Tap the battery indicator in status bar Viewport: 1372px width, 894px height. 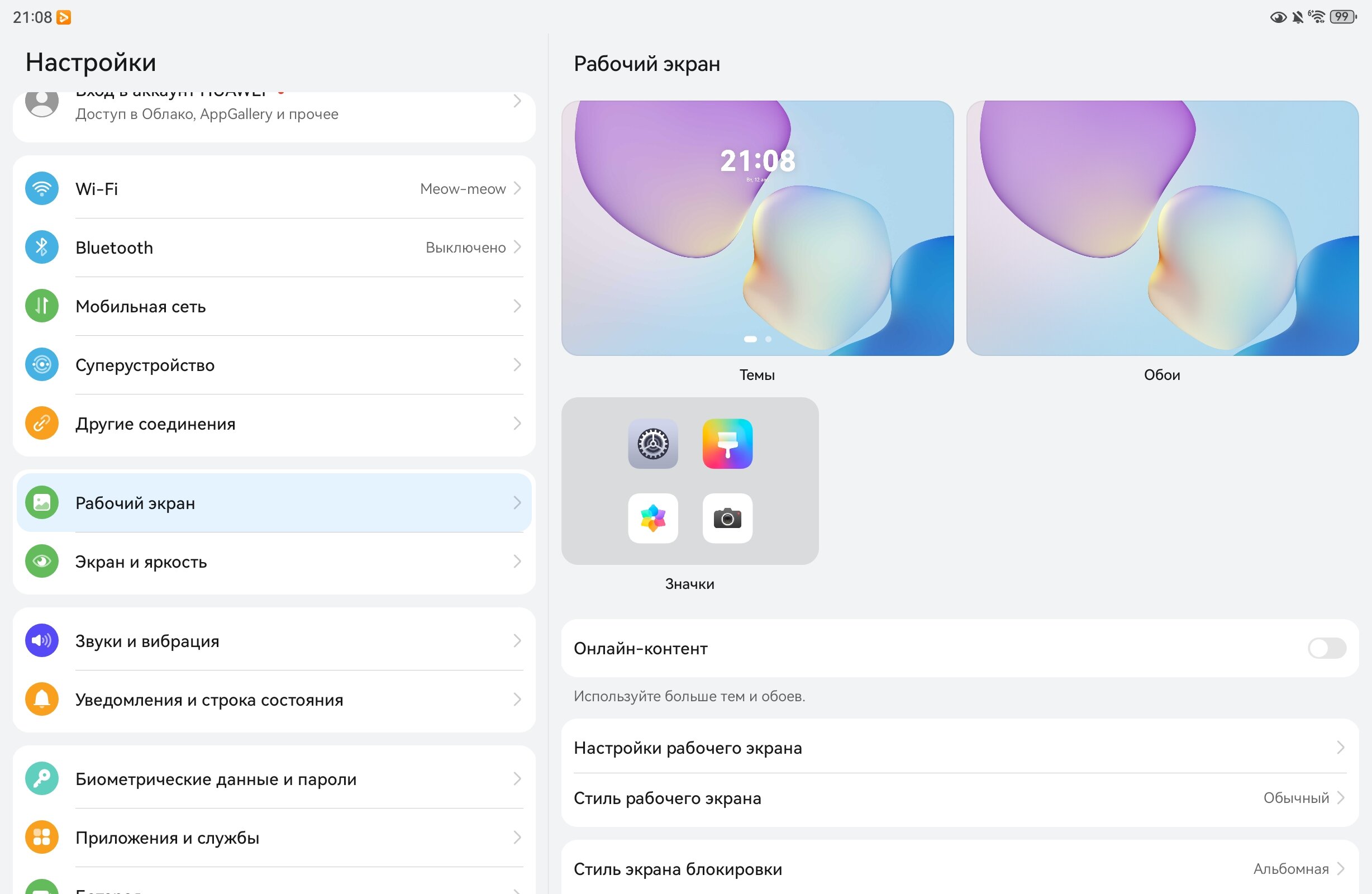click(x=1342, y=17)
